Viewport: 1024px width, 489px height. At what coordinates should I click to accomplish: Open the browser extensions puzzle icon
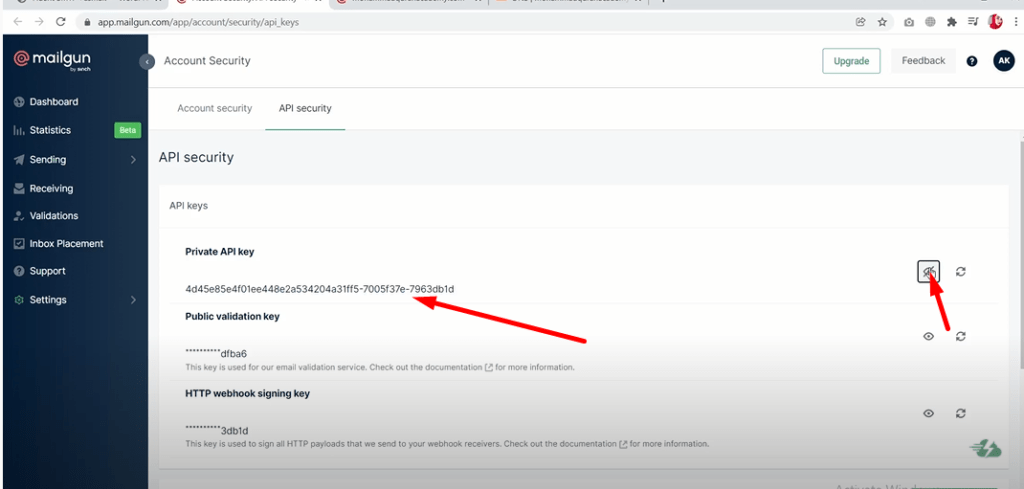click(952, 22)
